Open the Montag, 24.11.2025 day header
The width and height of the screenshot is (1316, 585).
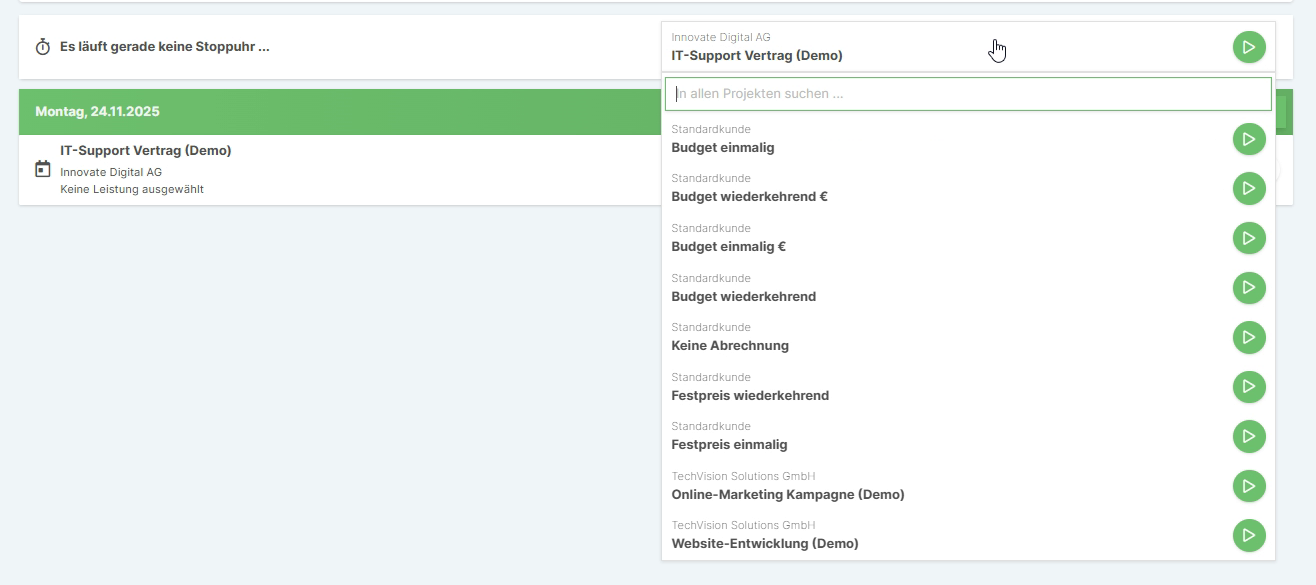98,112
